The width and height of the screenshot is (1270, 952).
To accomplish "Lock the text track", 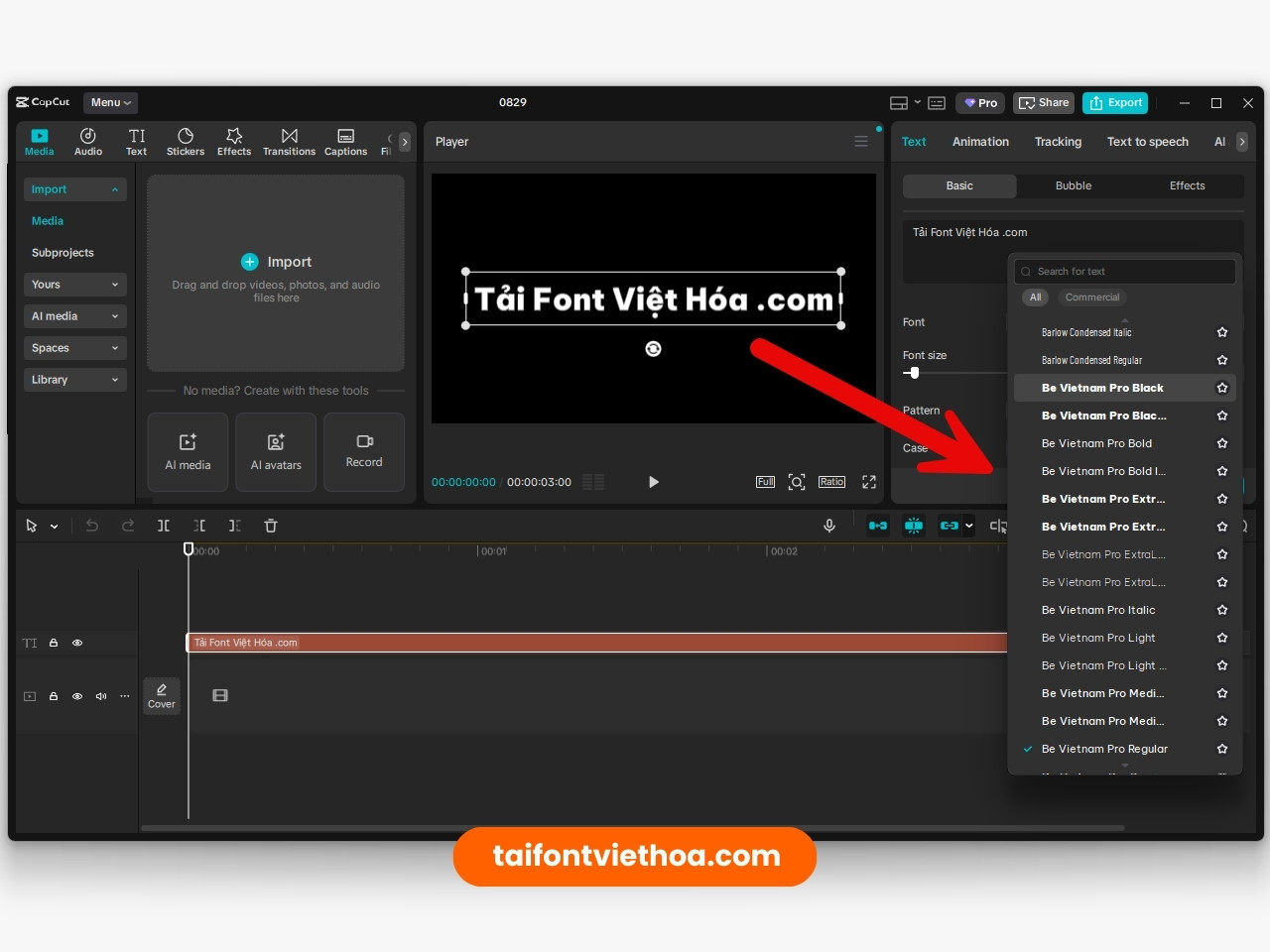I will pos(54,643).
